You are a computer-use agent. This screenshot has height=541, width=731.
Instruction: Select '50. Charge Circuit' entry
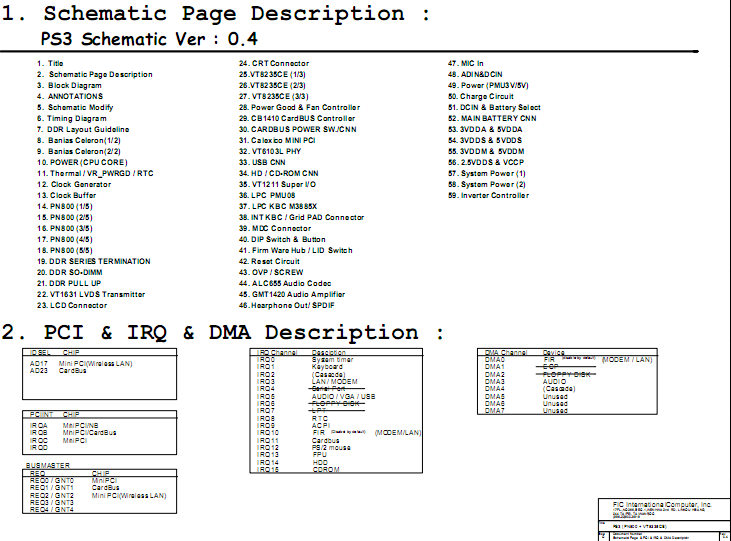click(481, 97)
